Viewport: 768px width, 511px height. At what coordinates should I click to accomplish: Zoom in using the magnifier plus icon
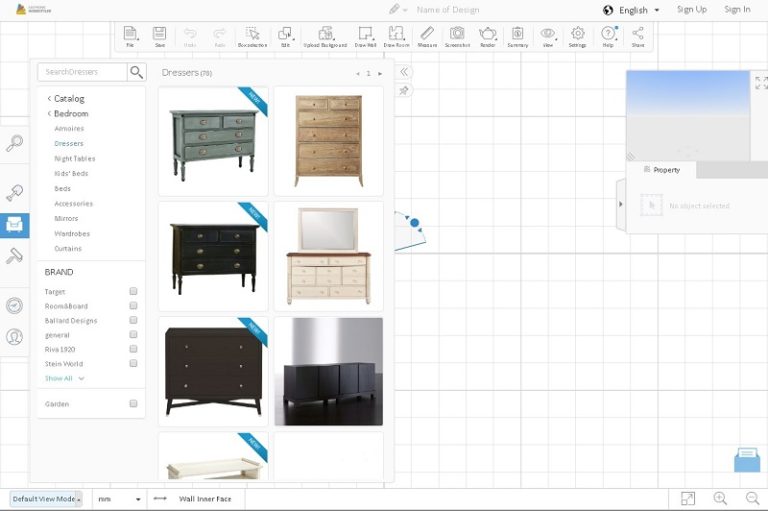point(720,498)
